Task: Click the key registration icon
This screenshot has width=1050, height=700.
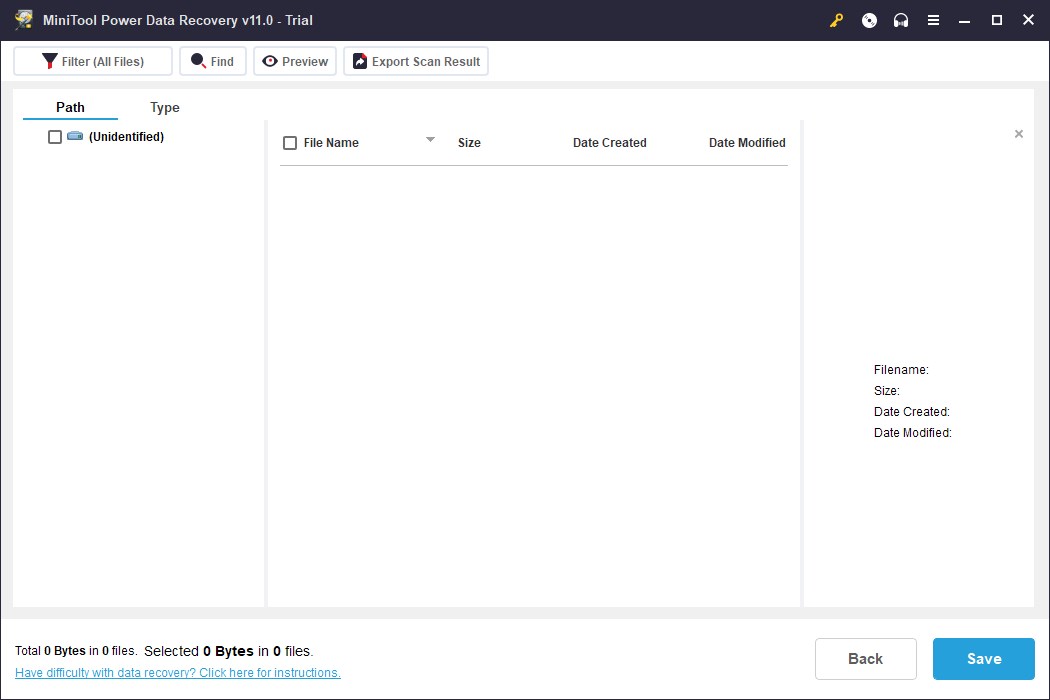Action: coord(836,20)
